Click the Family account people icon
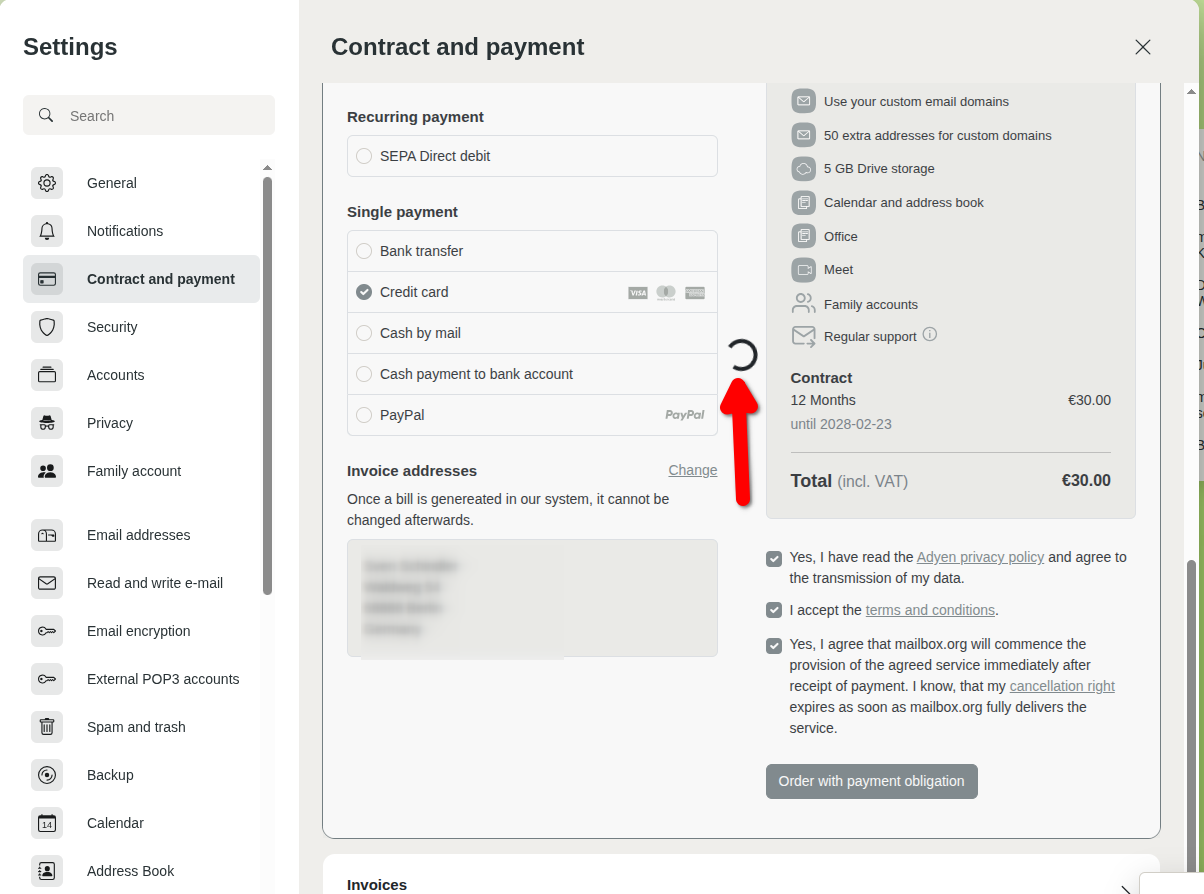Image resolution: width=1204 pixels, height=894 pixels. click(47, 471)
